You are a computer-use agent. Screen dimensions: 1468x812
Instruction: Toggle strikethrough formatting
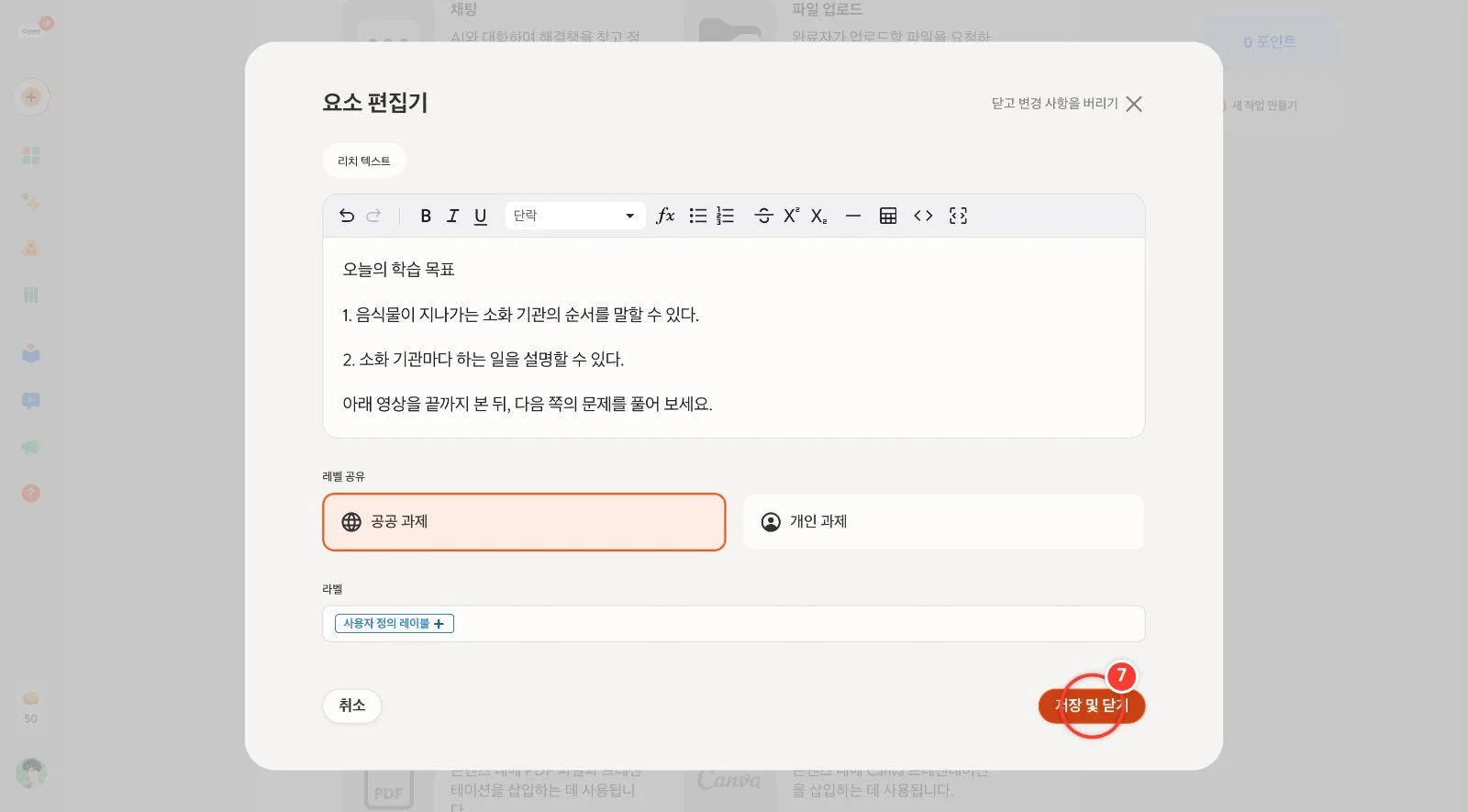(x=763, y=216)
